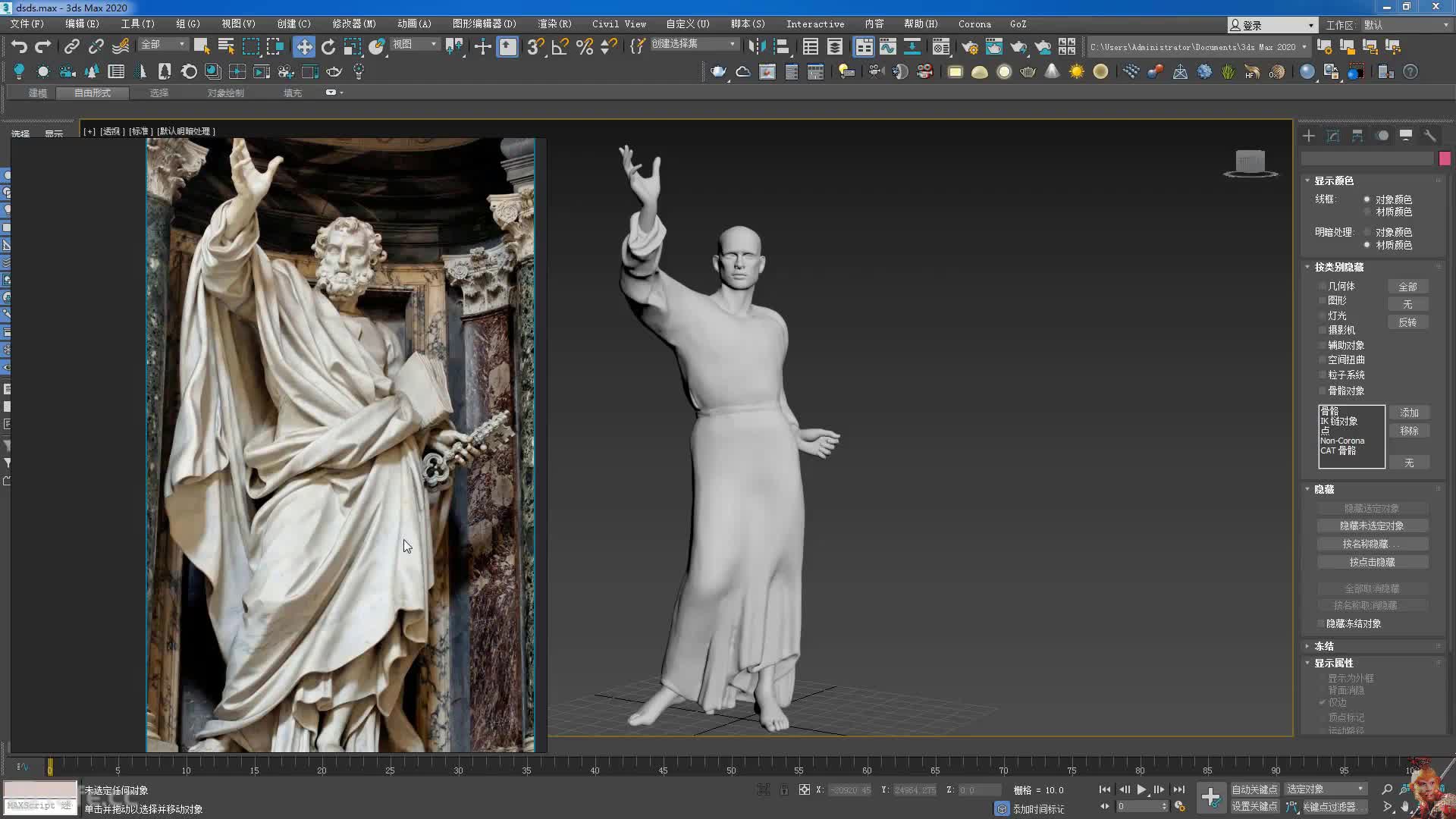Open Render Setup teapot-gear icon

tap(970, 47)
